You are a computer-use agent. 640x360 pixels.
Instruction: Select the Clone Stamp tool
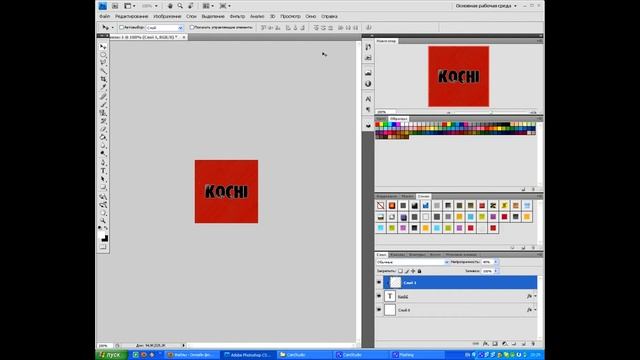pos(103,113)
